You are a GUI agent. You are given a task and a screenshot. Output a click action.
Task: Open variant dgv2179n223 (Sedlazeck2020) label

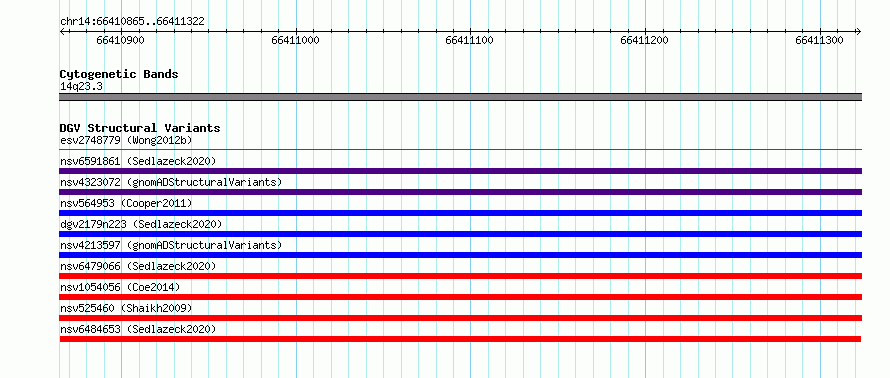[x=141, y=224]
